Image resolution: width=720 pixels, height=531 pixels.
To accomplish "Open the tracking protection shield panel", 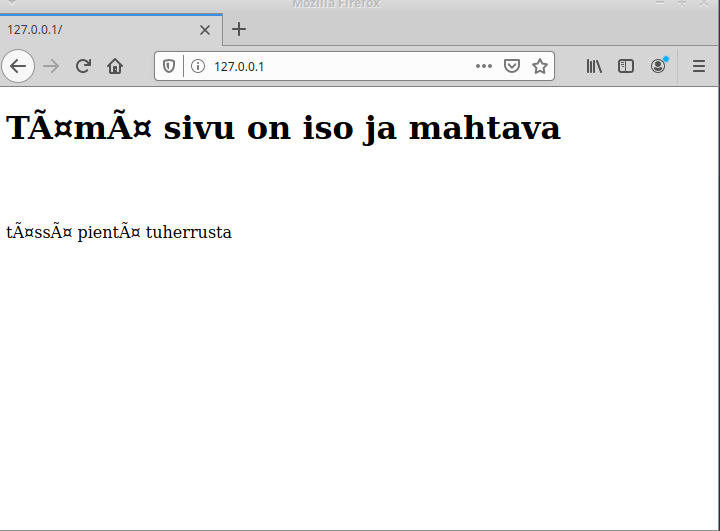I will (x=169, y=66).
